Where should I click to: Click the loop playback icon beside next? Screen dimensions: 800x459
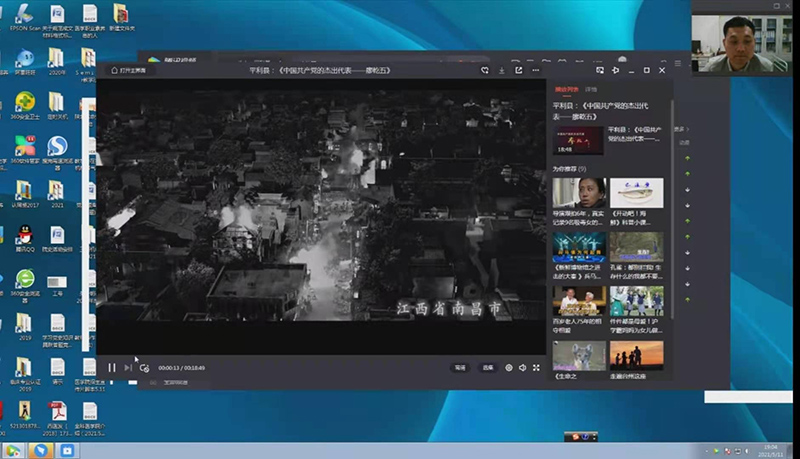(144, 368)
